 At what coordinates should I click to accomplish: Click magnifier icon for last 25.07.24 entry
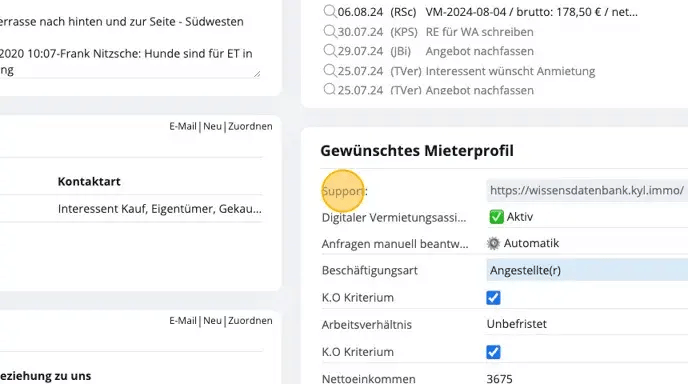tap(330, 89)
